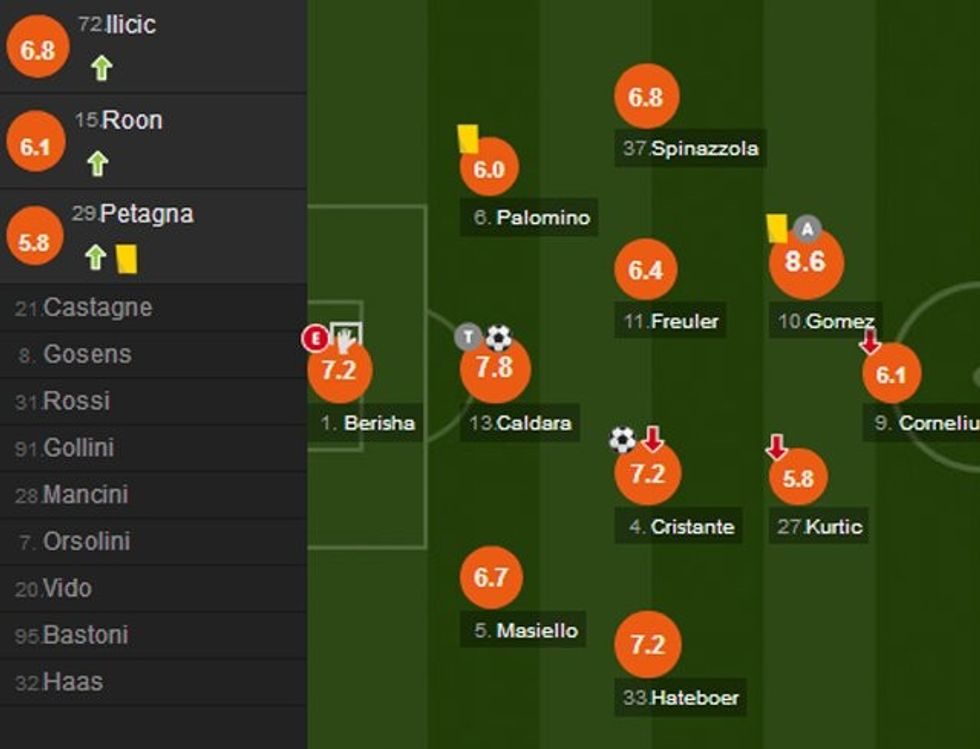Click the red substituted-off arrow on Kurtic
The image size is (980, 749).
[777, 447]
